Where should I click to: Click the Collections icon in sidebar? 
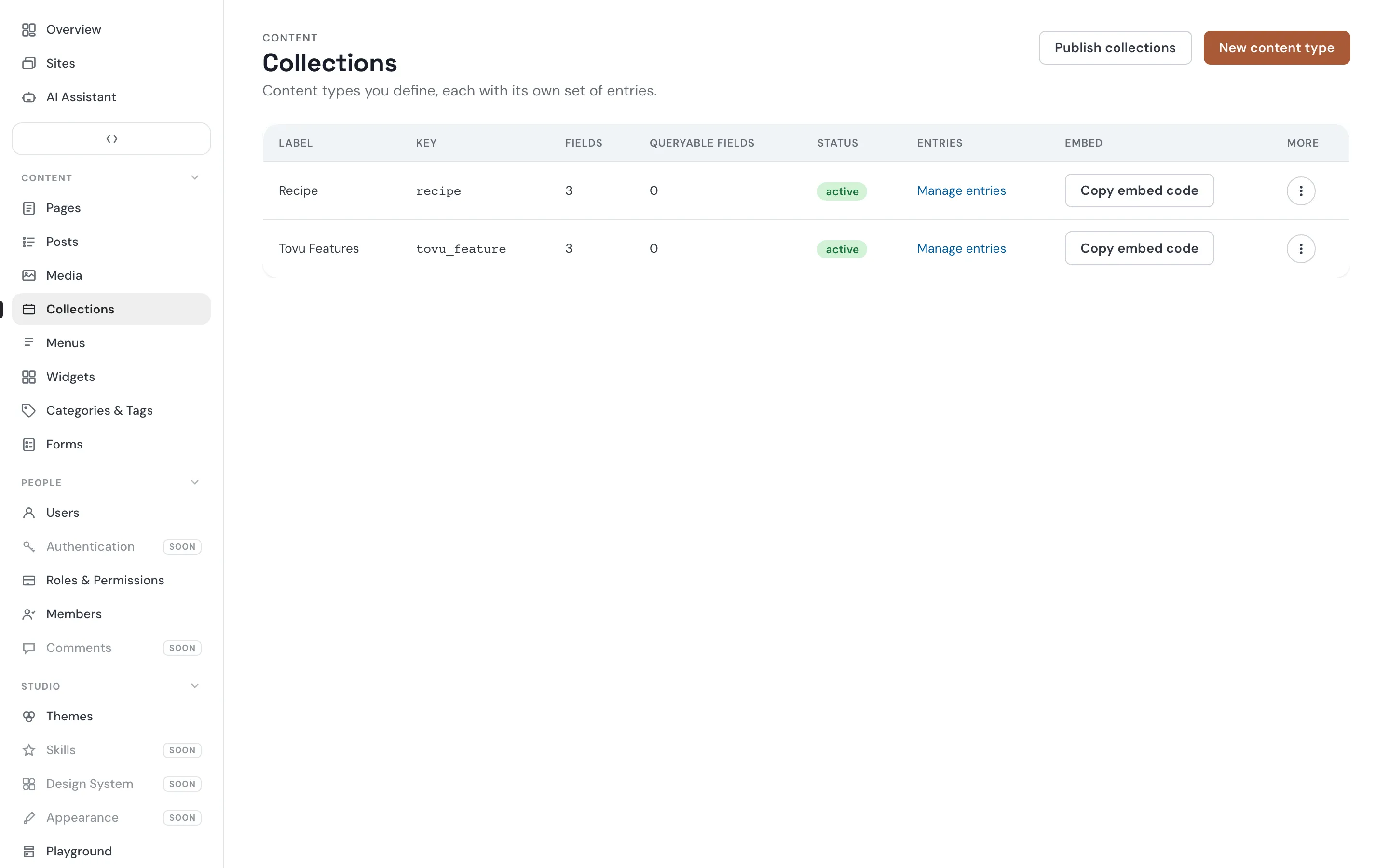(x=29, y=310)
